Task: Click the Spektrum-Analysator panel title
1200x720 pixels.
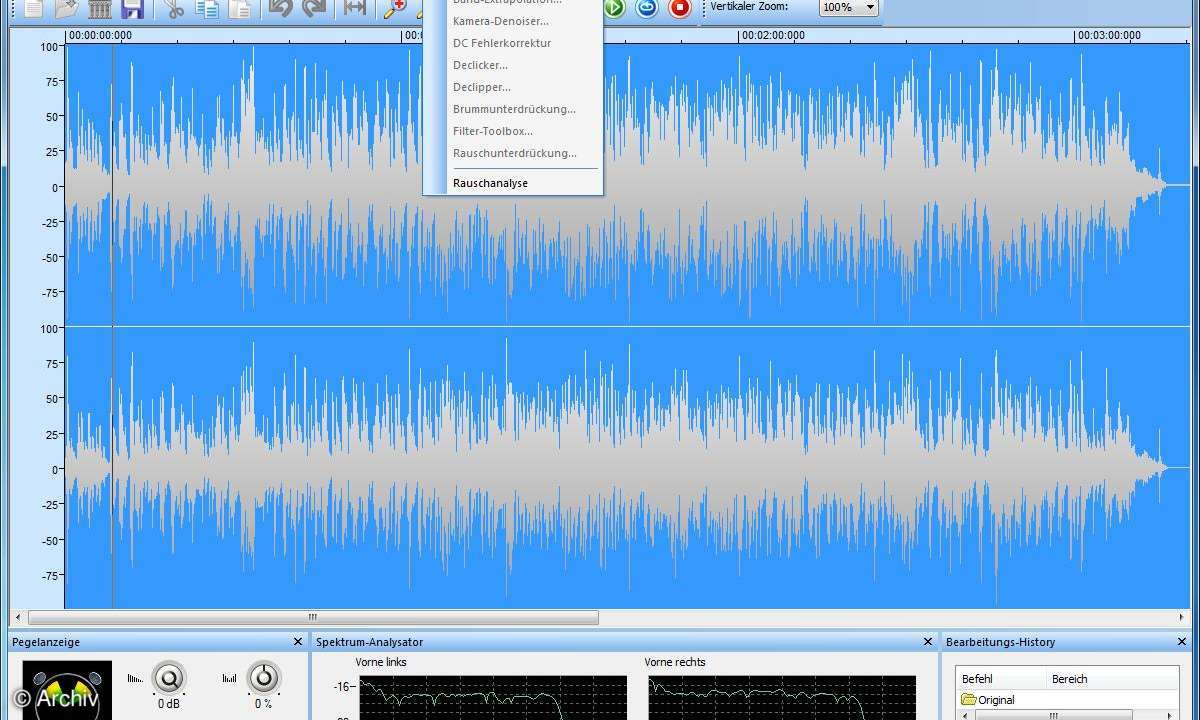Action: (x=369, y=642)
